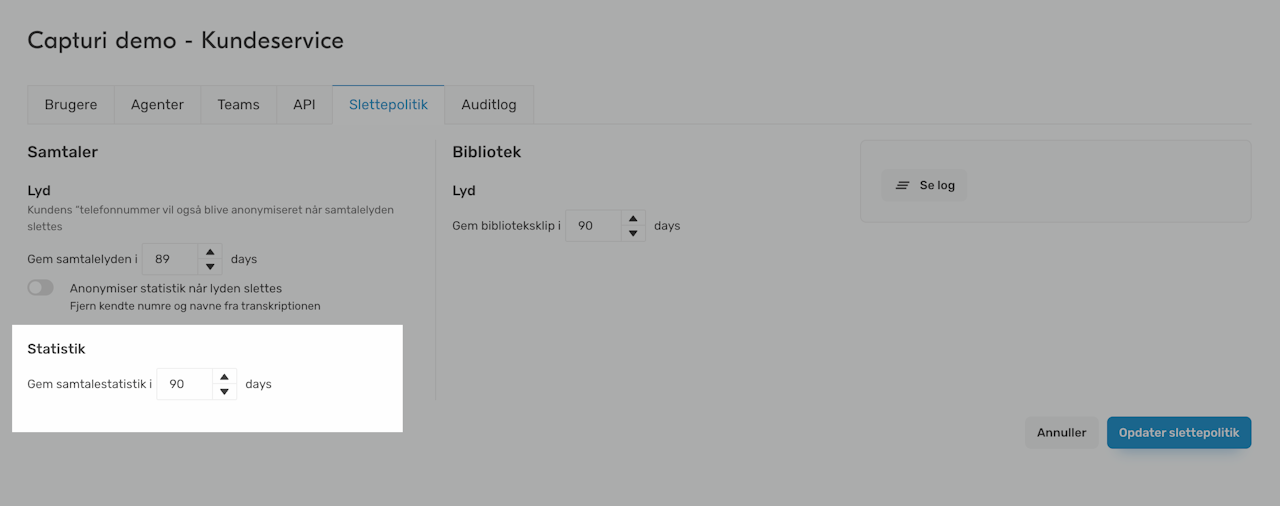Viewport: 1280px width, 506px height.
Task: Focus the samtalestatistik days input field
Action: [x=184, y=384]
